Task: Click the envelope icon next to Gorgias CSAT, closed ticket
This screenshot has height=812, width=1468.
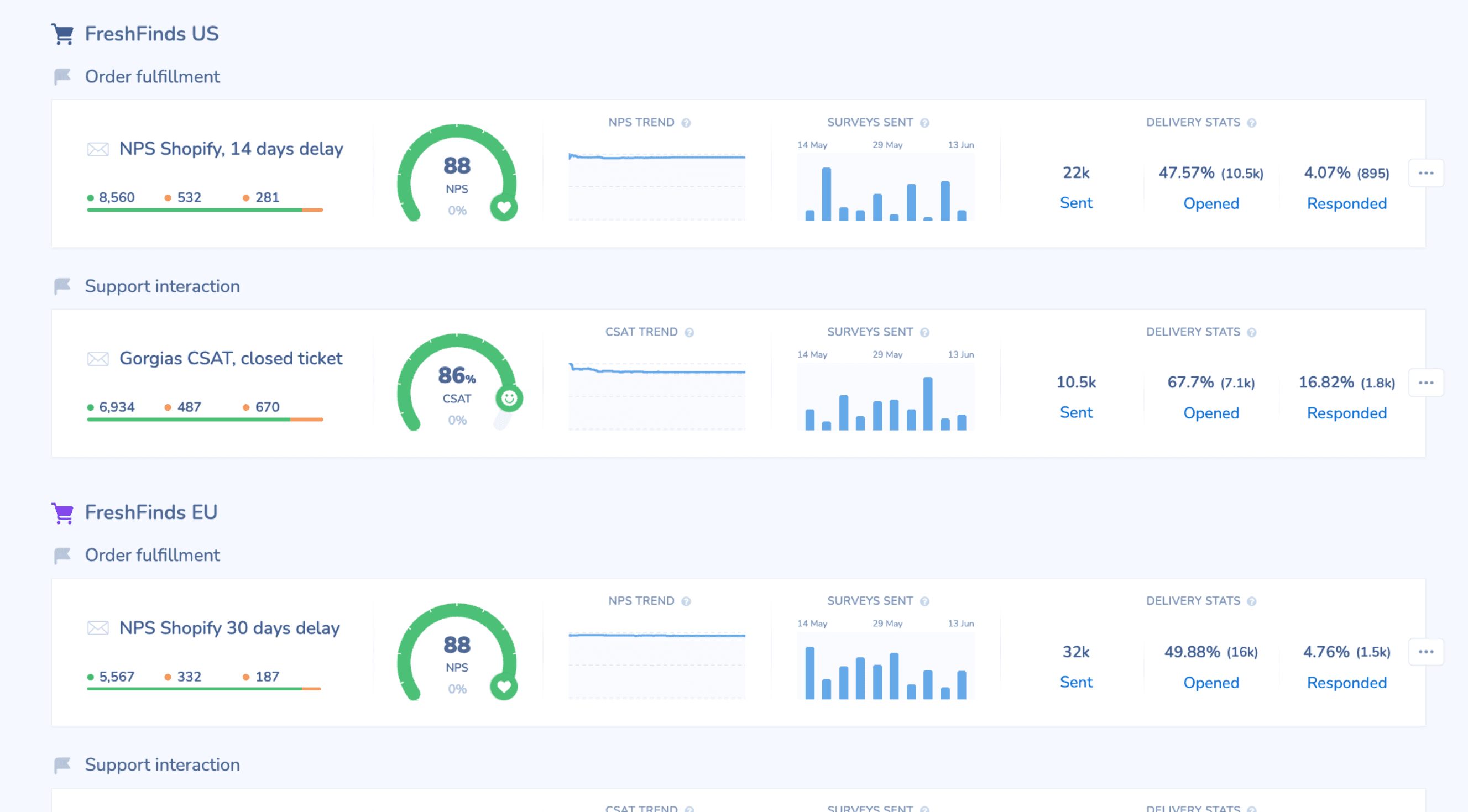Action: click(98, 359)
